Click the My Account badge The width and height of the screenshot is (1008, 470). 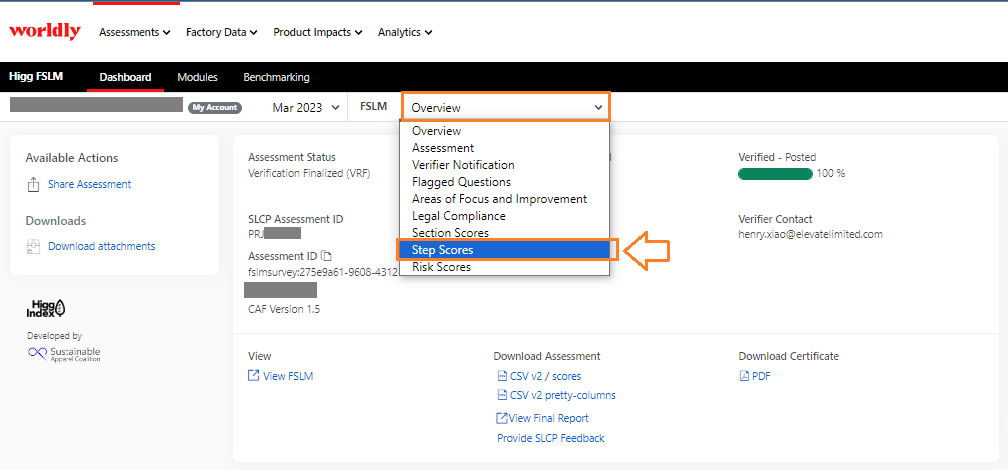point(215,108)
